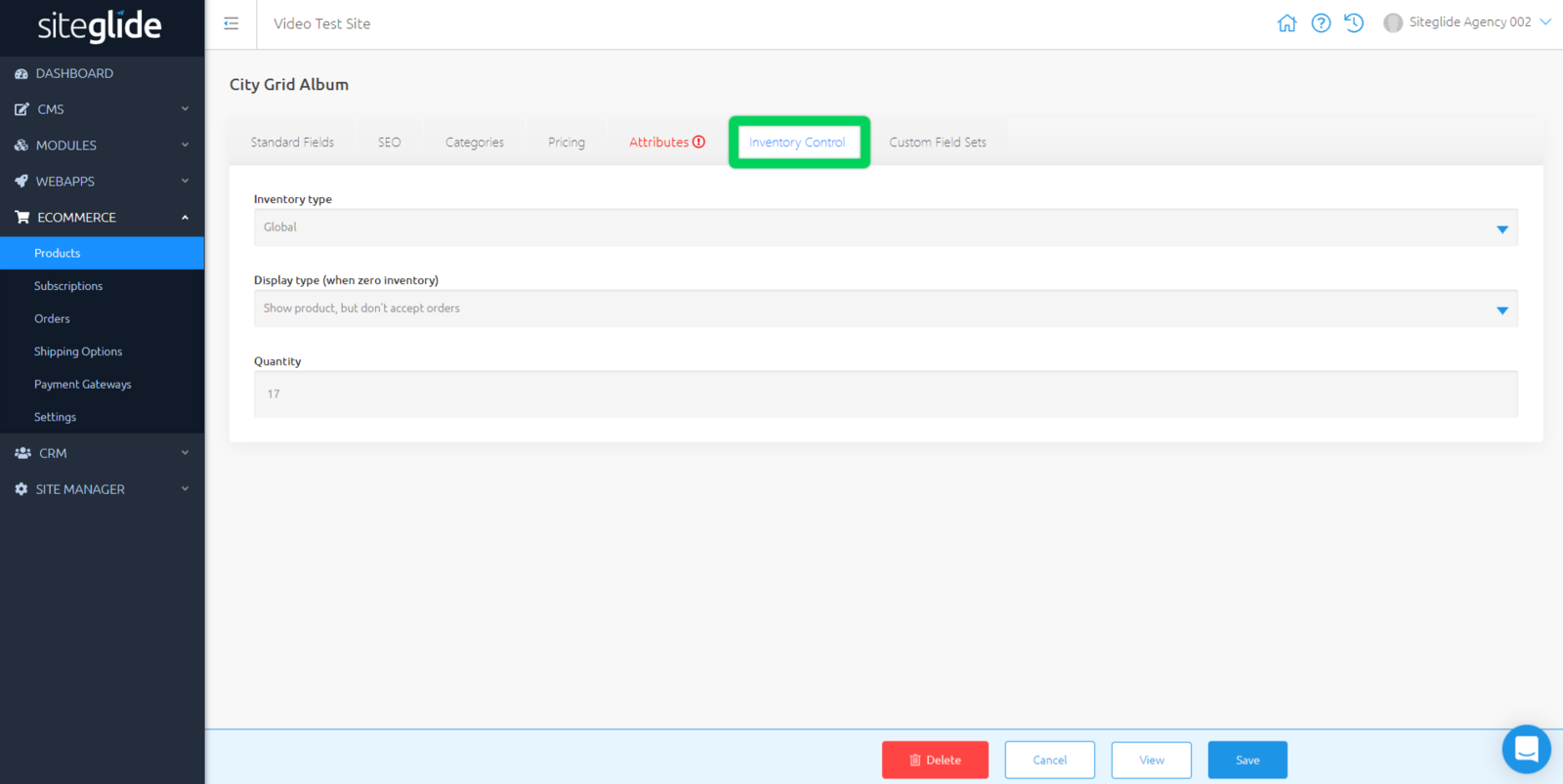Image resolution: width=1563 pixels, height=784 pixels.
Task: Open the history clock icon
Action: [1354, 23]
